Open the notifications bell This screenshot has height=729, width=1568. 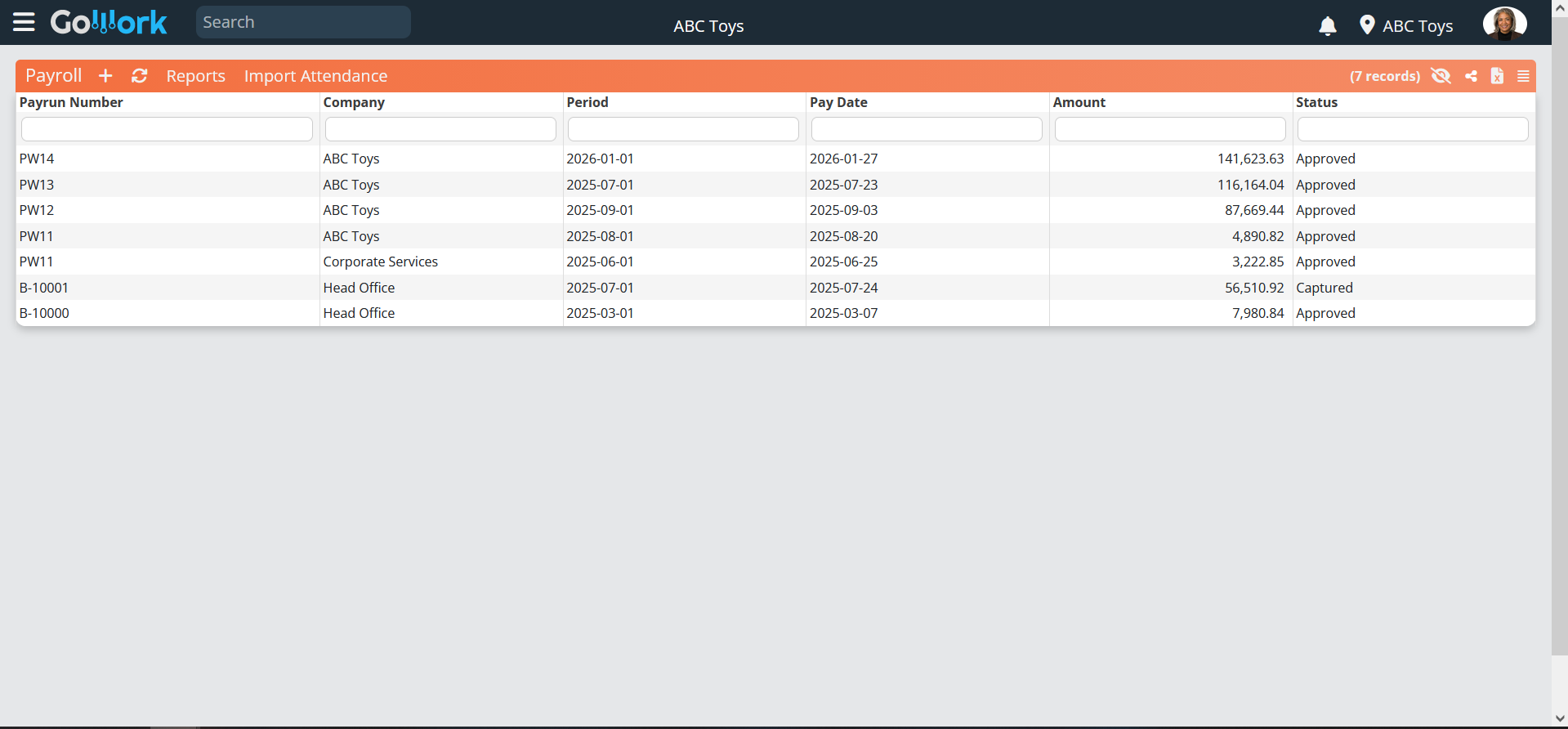coord(1328,26)
